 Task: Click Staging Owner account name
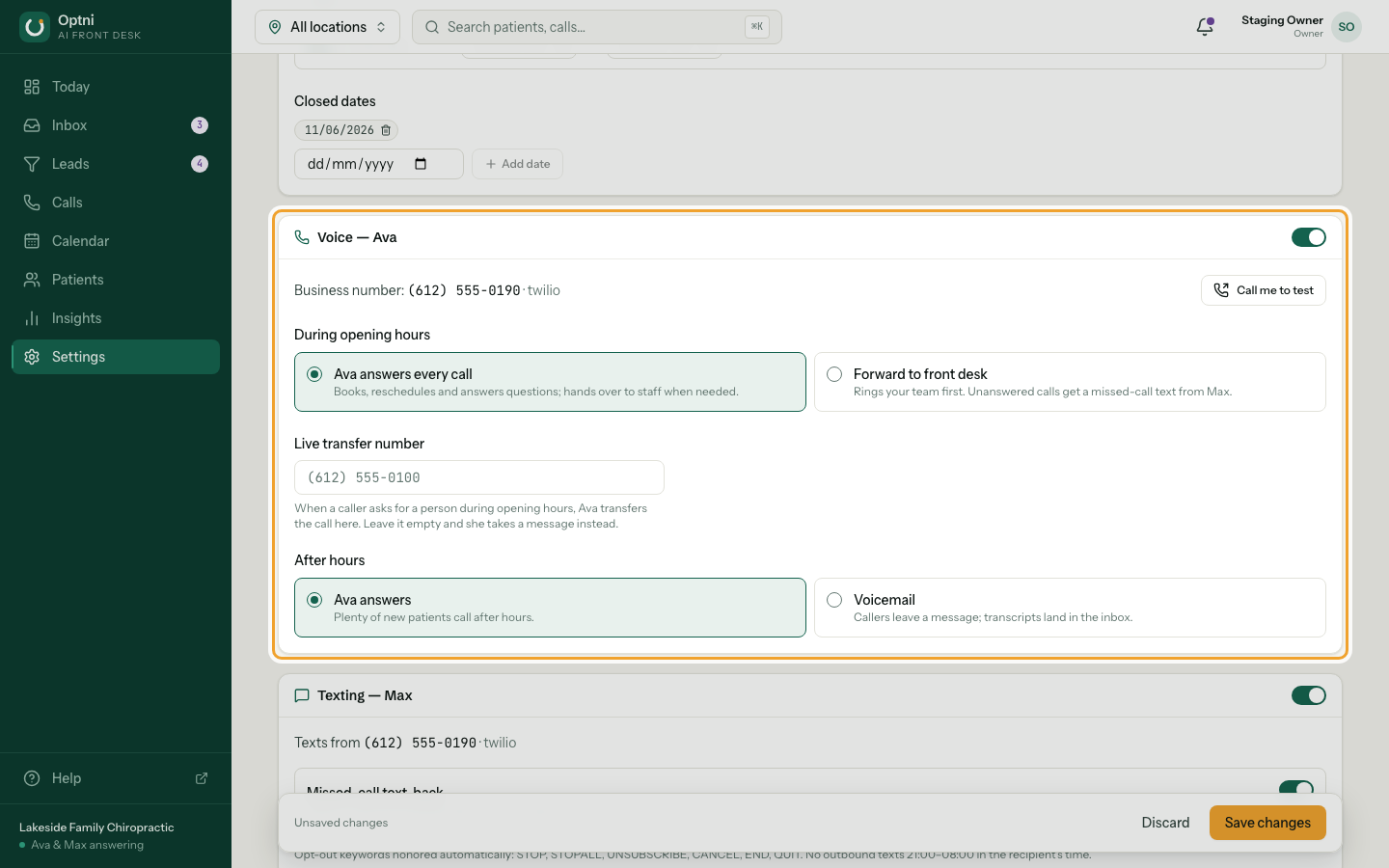coord(1282,20)
